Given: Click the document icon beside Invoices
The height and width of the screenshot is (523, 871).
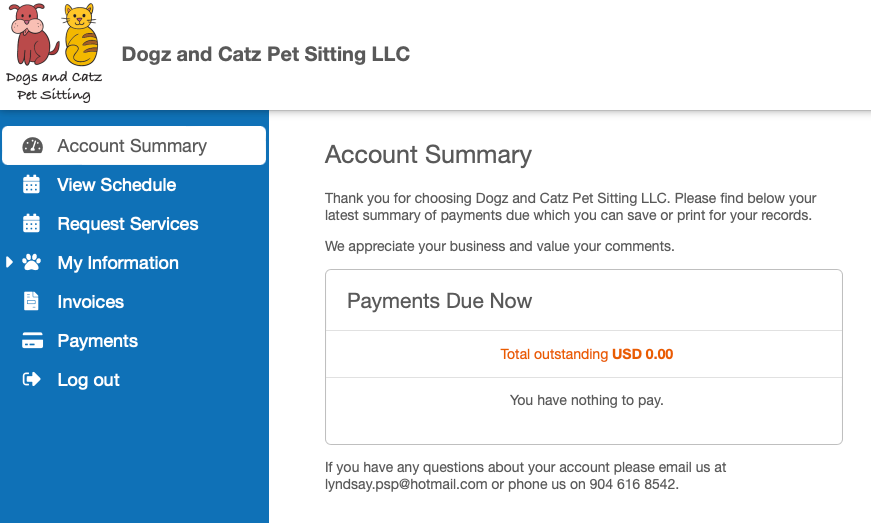Looking at the screenshot, I should [31, 301].
